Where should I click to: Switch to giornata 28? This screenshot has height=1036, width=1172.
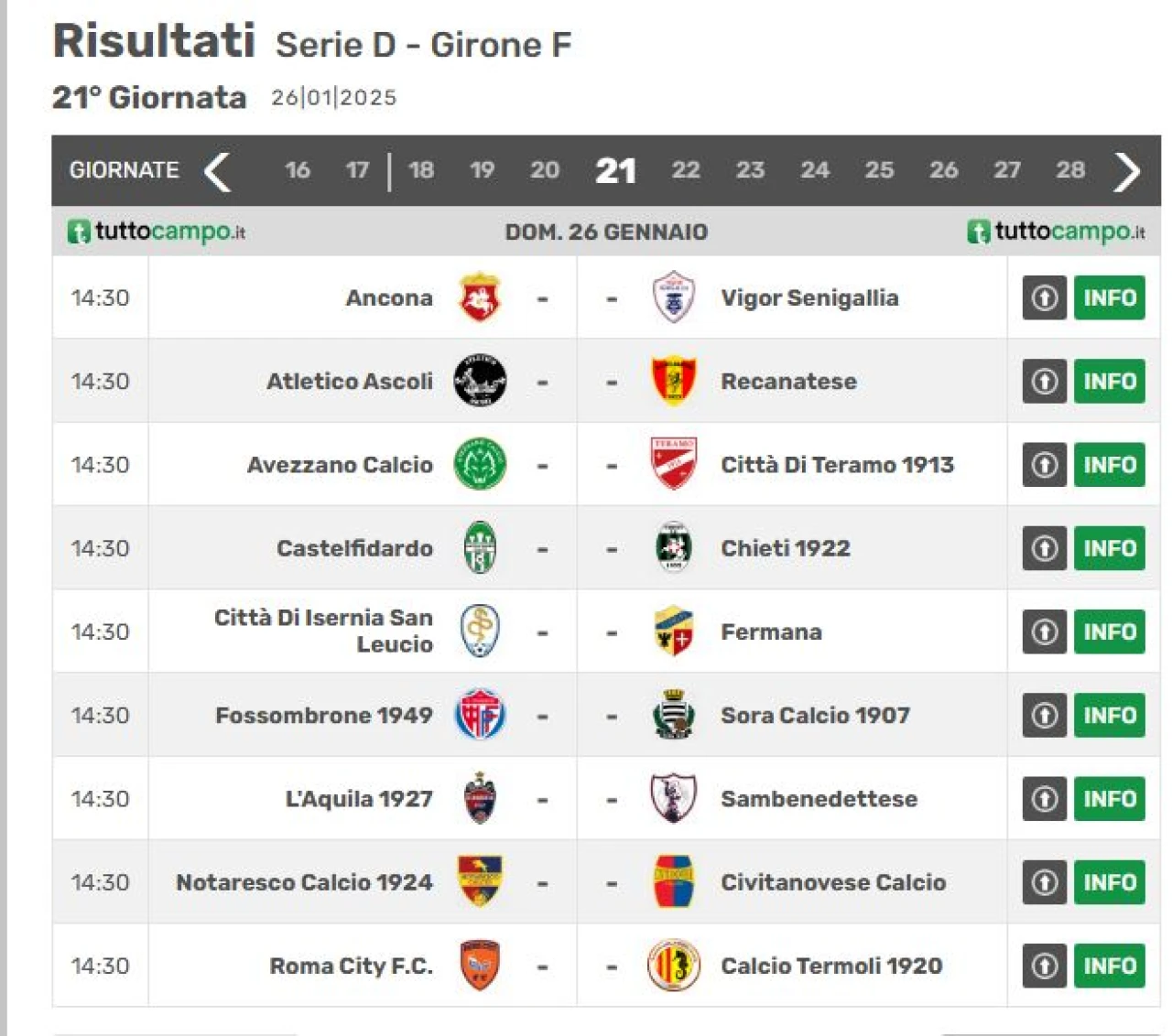1070,170
